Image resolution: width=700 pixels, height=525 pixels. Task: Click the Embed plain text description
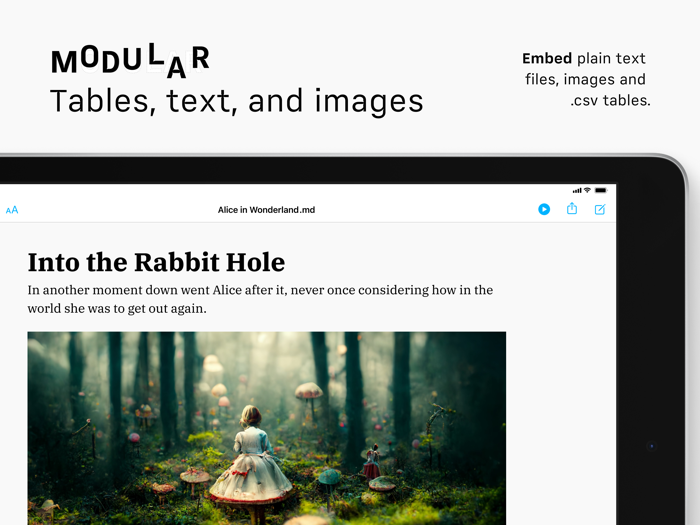coord(586,79)
